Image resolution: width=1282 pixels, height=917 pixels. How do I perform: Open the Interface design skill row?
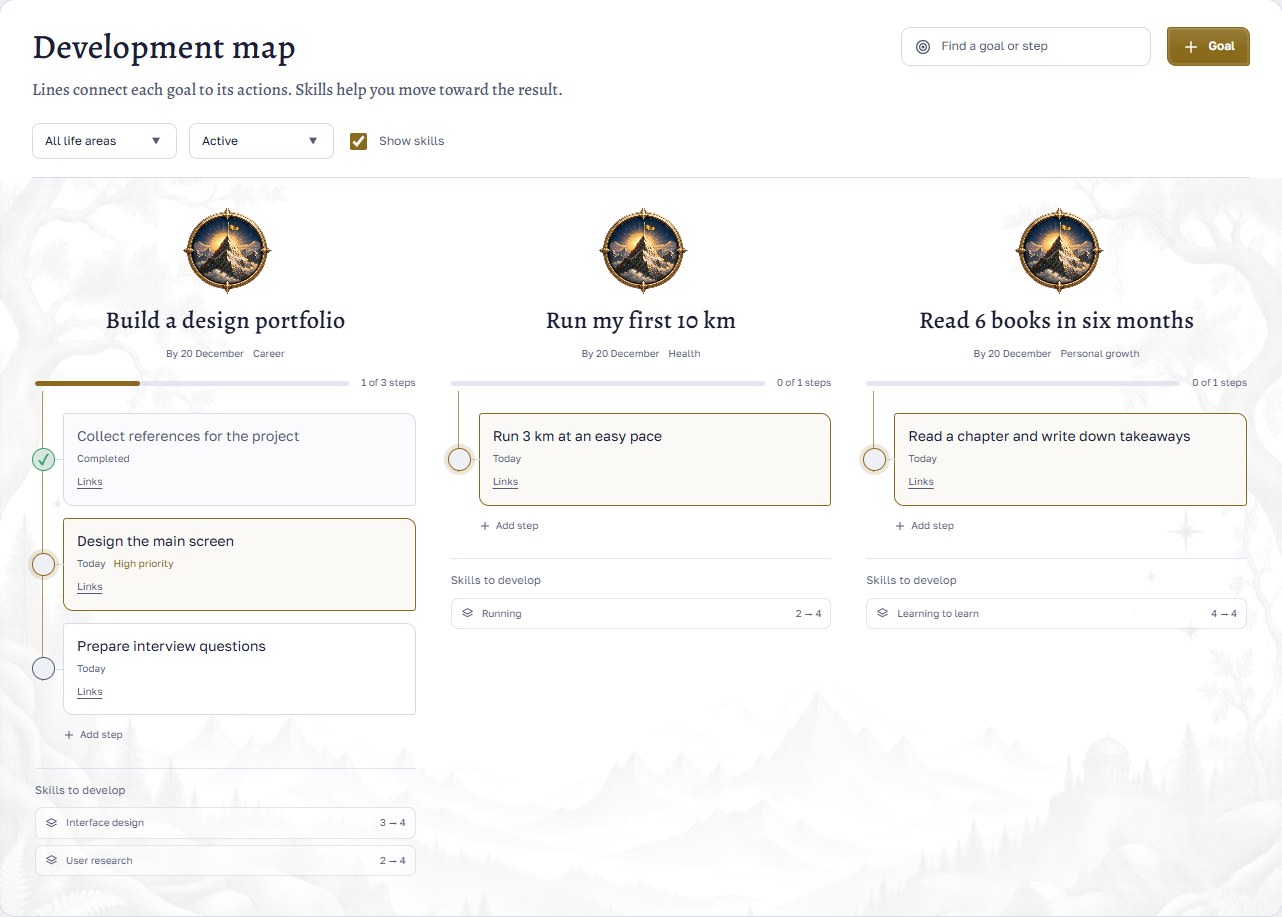click(225, 823)
